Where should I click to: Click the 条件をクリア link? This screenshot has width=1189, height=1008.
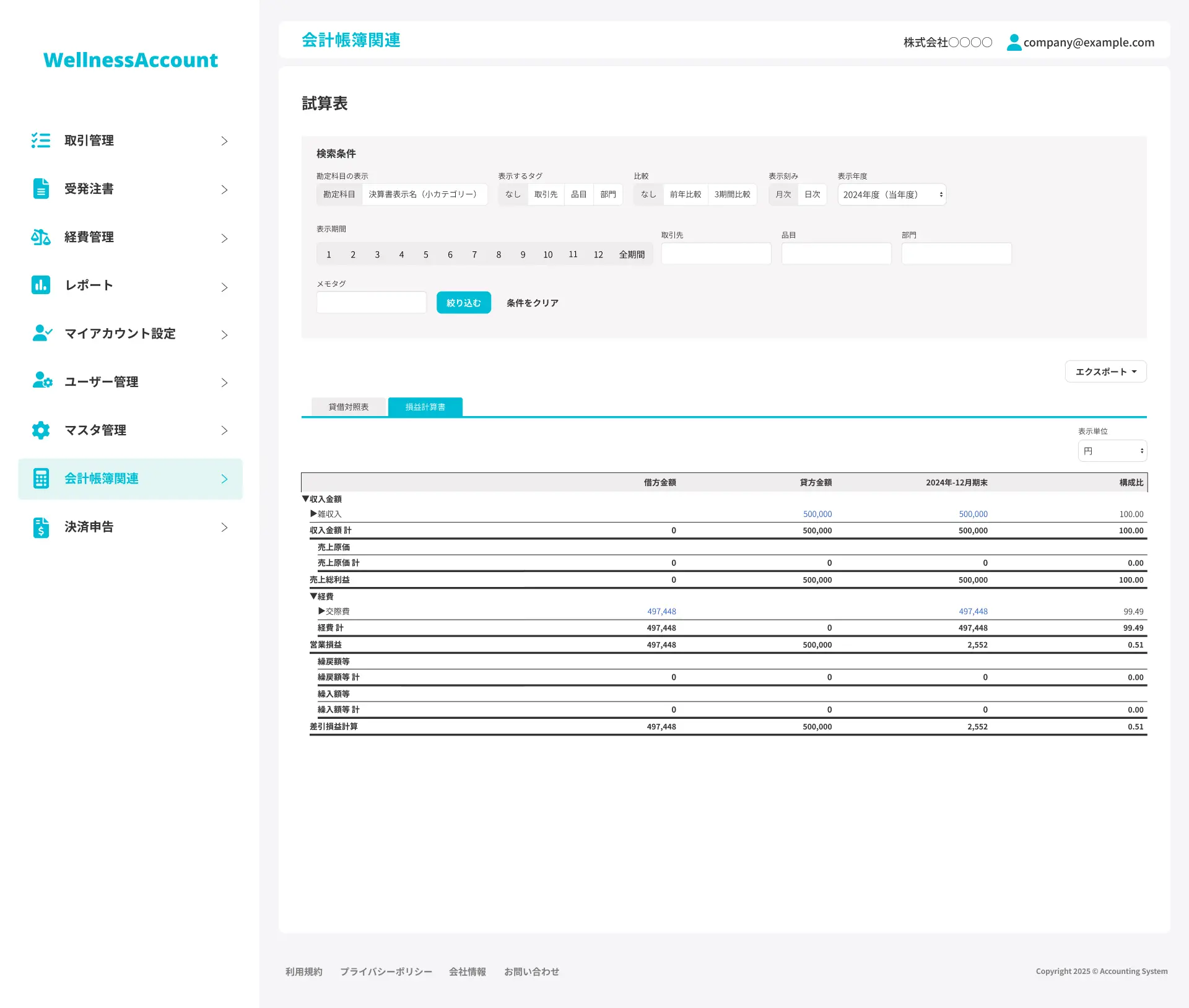pyautogui.click(x=532, y=303)
